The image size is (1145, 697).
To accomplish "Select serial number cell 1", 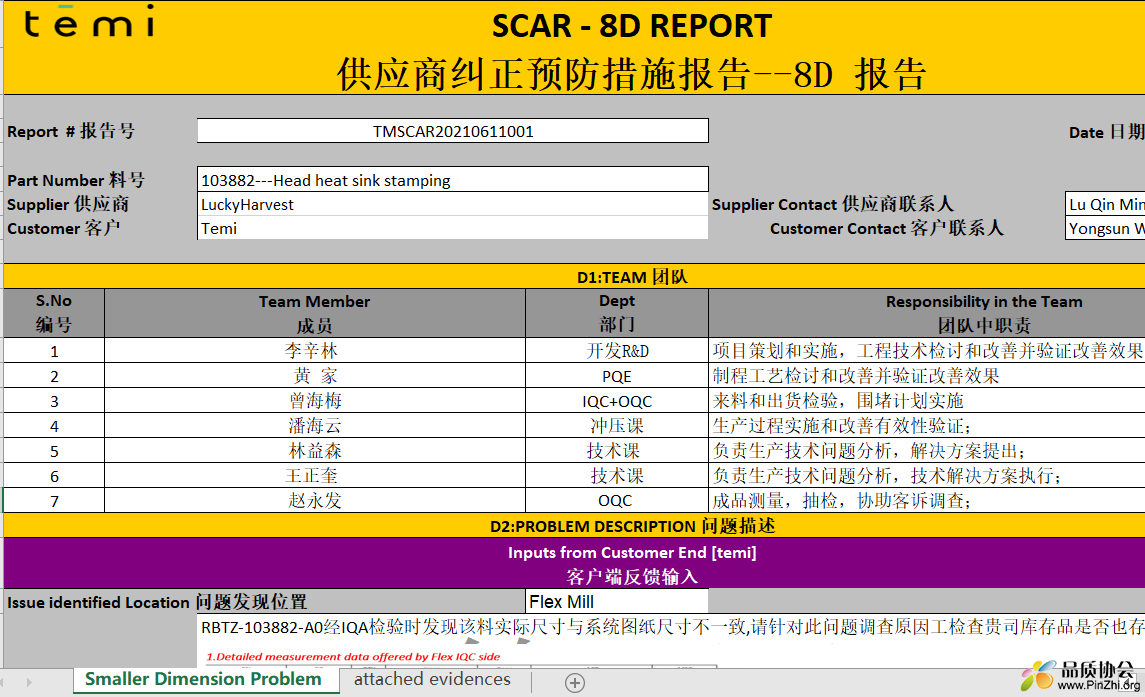I will [x=54, y=351].
